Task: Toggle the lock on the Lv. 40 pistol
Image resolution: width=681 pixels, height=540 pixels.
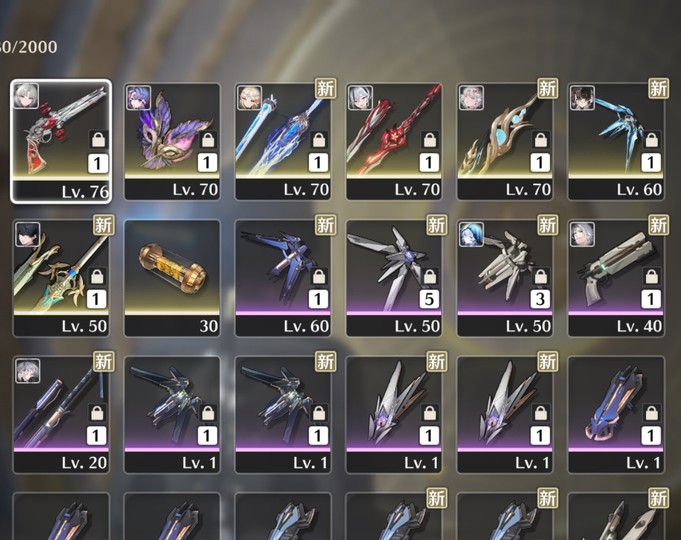Action: coord(651,276)
